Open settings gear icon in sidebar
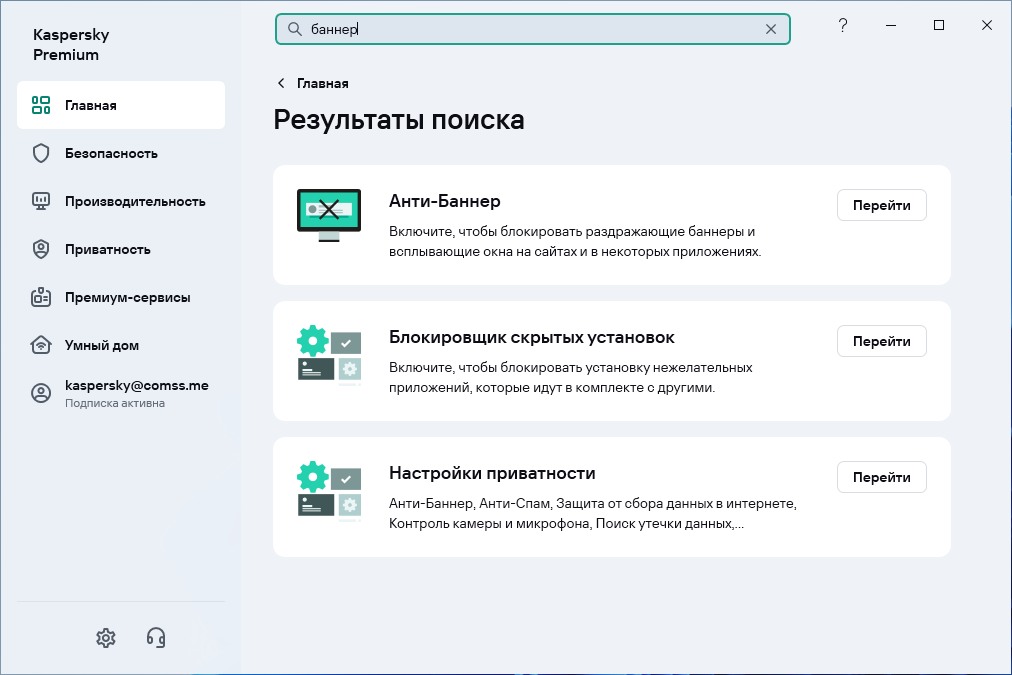The image size is (1012, 675). [x=106, y=638]
